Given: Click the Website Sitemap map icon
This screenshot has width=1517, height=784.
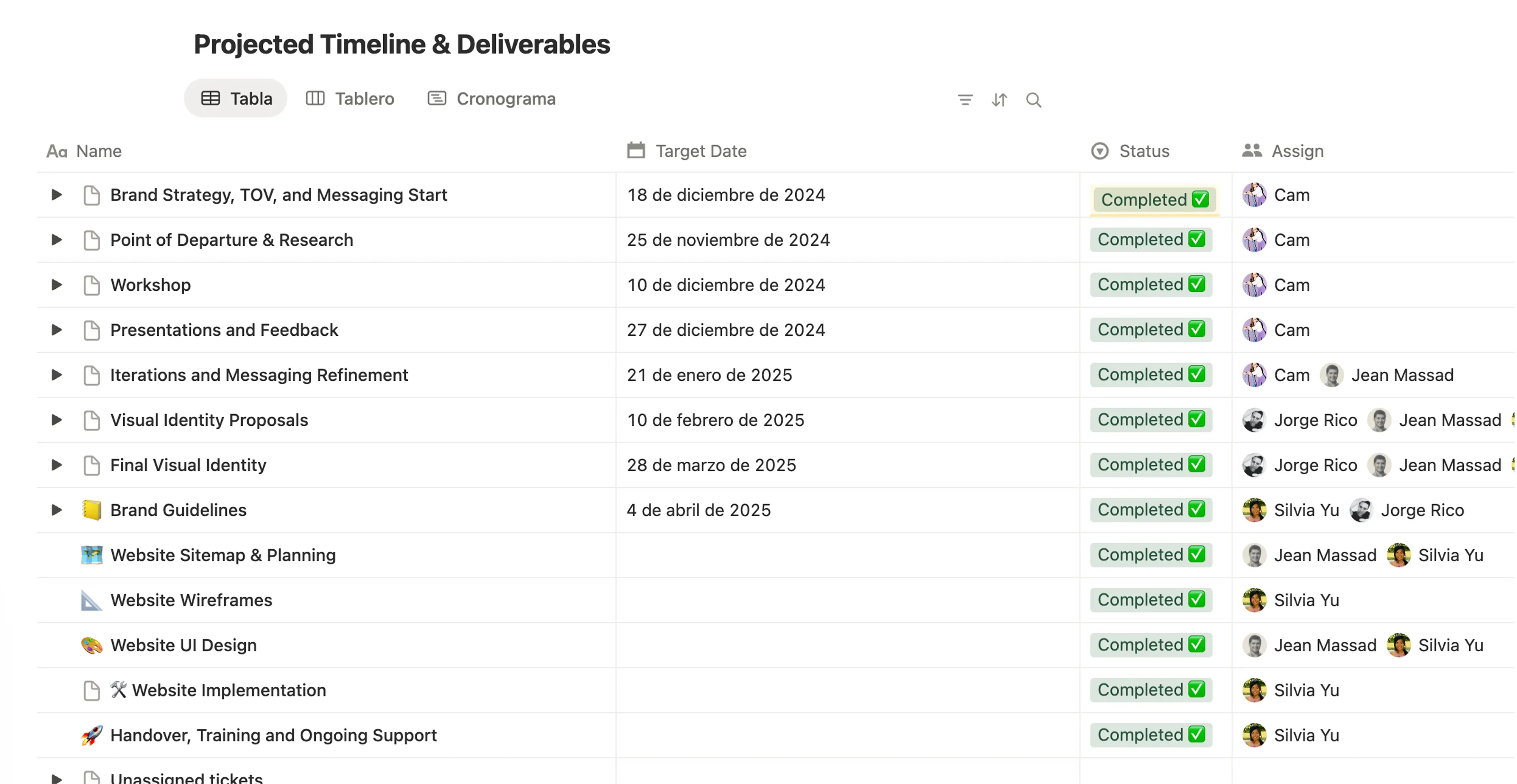Looking at the screenshot, I should (91, 555).
